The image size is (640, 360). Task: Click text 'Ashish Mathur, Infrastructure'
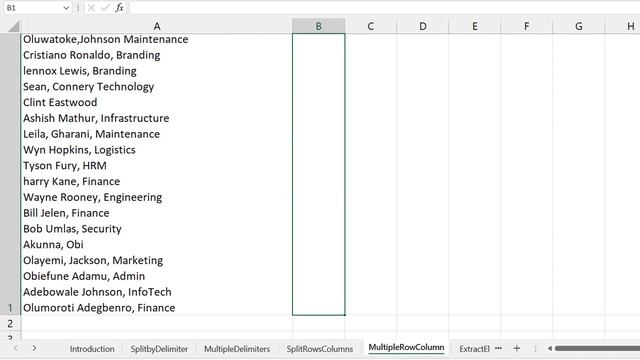click(96, 118)
